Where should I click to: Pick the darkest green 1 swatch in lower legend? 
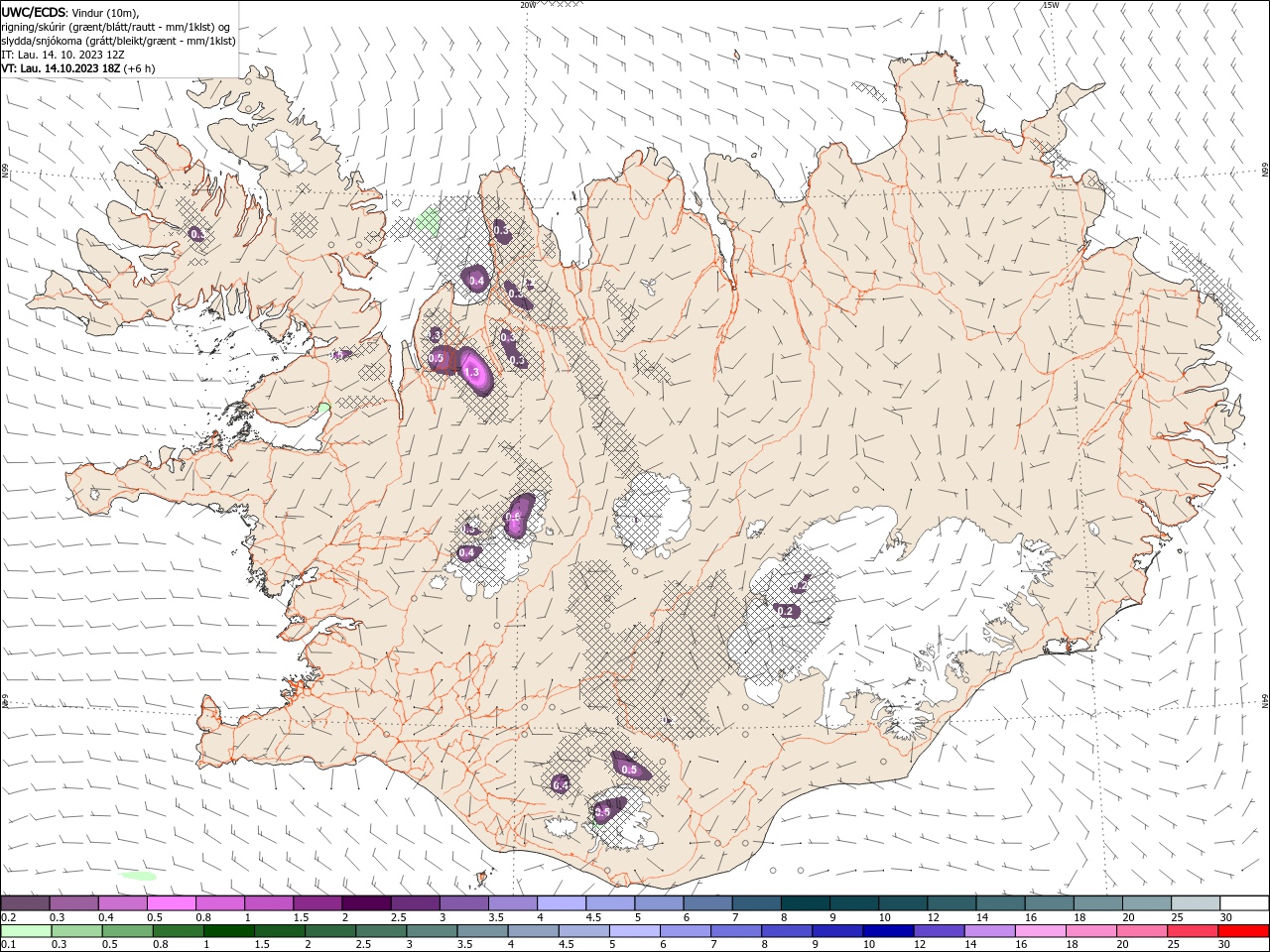(228, 931)
